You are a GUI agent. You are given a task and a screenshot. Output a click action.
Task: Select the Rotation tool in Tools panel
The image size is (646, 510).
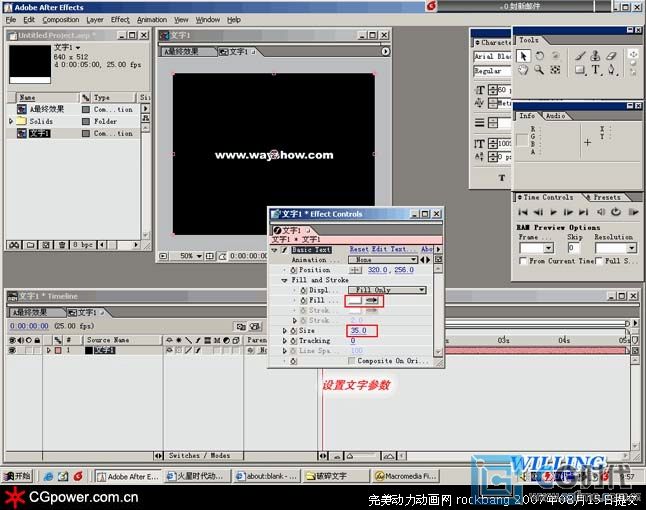pos(539,56)
